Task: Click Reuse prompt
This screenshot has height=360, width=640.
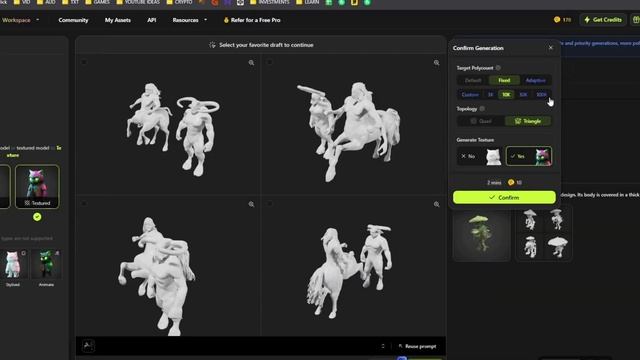Action: coord(417,346)
